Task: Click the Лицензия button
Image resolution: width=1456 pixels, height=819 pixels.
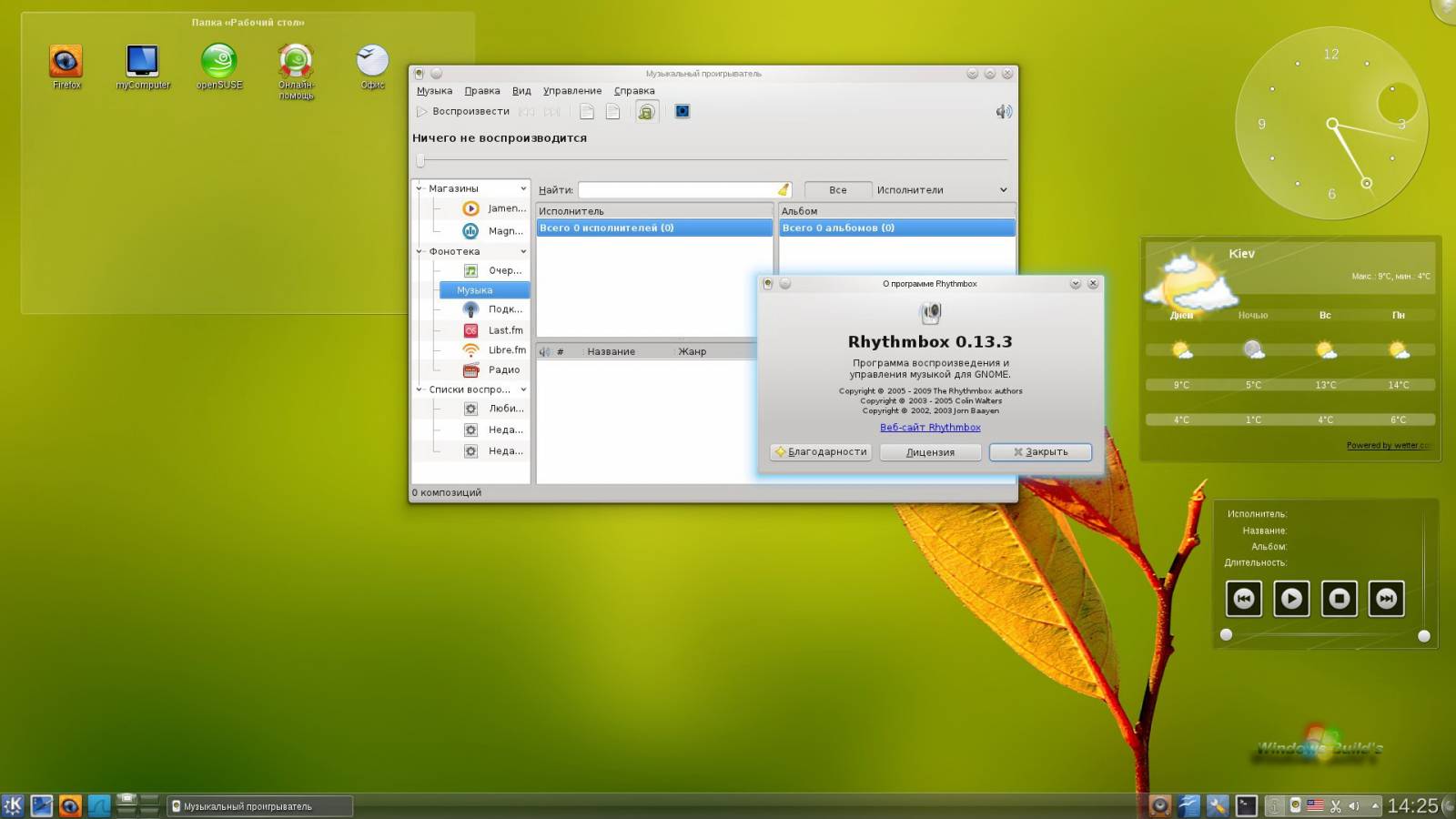Action: (930, 451)
